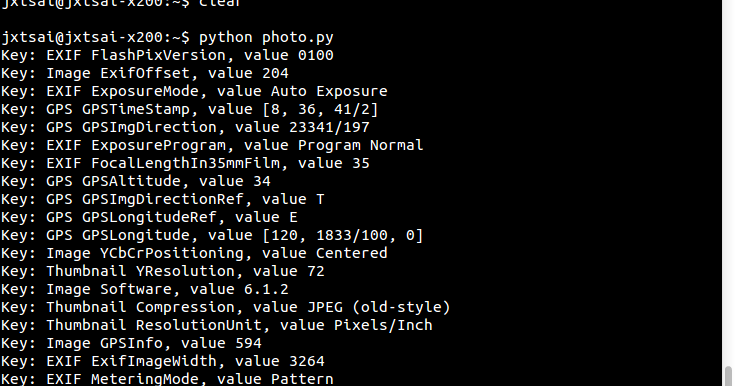The width and height of the screenshot is (735, 386).
Task: Click the YCbCrPositioning value Centered
Action: (x=352, y=253)
